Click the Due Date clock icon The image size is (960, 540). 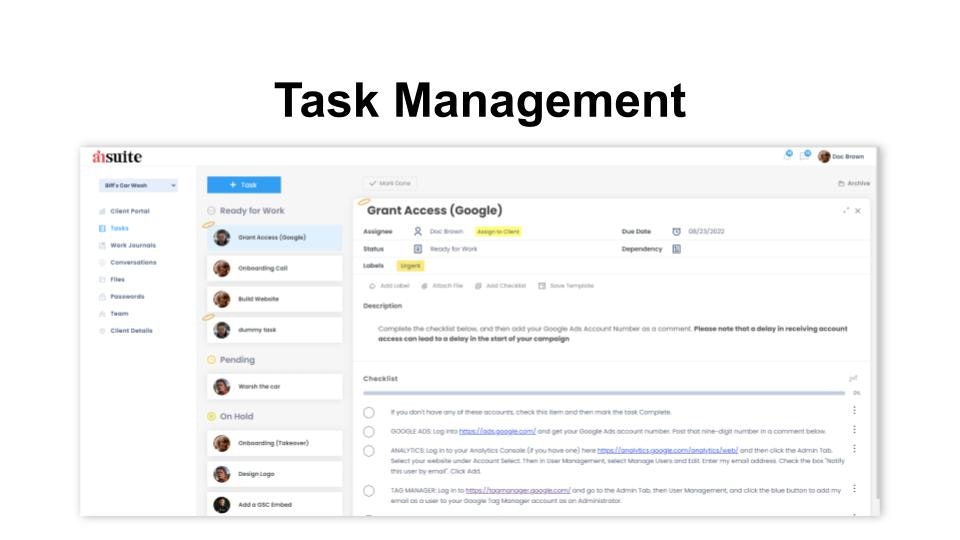coord(676,231)
